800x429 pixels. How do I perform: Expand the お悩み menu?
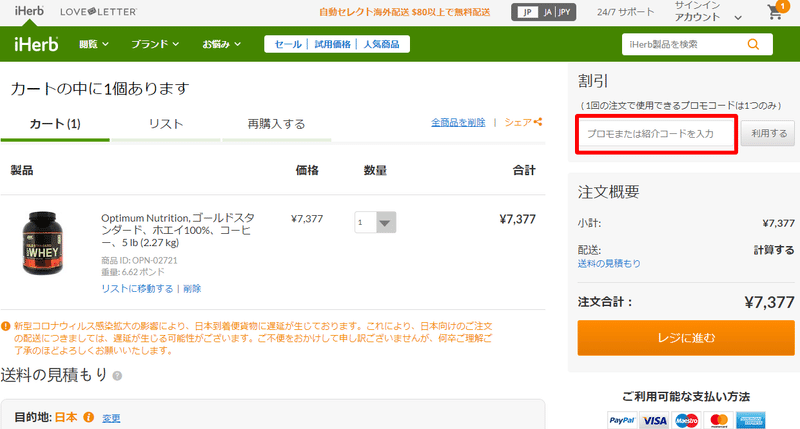tap(221, 44)
